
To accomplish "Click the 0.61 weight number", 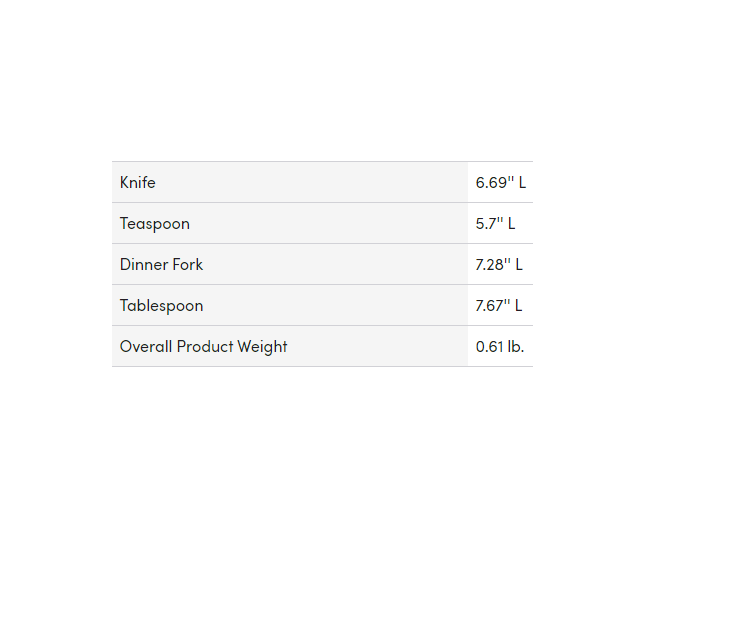I will pos(490,347).
